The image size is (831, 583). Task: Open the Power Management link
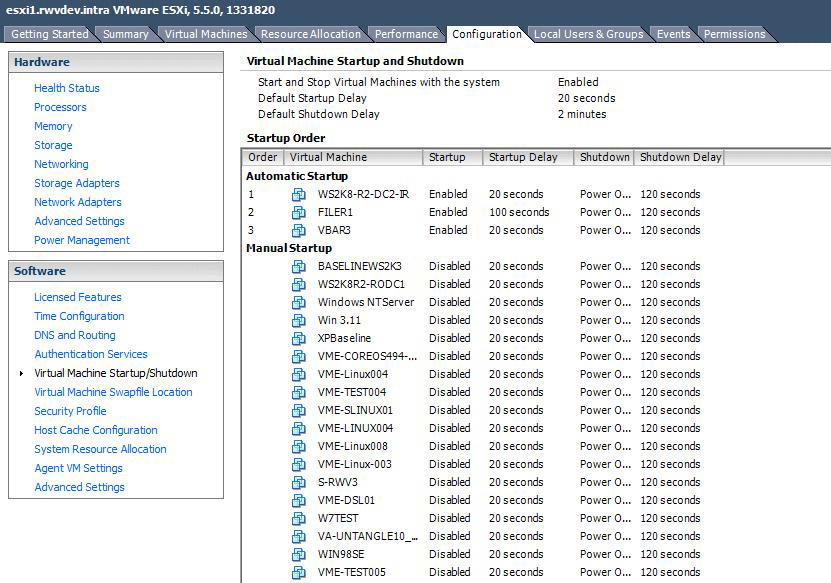[82, 240]
